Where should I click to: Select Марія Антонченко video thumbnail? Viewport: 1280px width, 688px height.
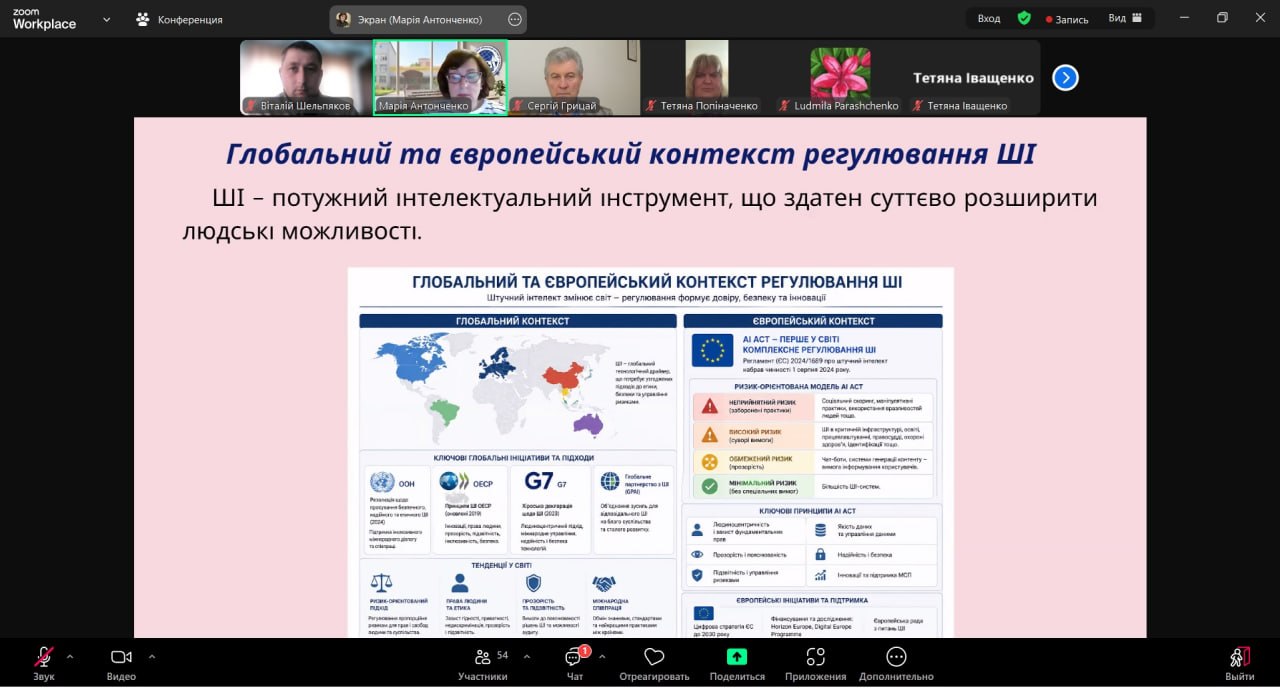(x=440, y=77)
